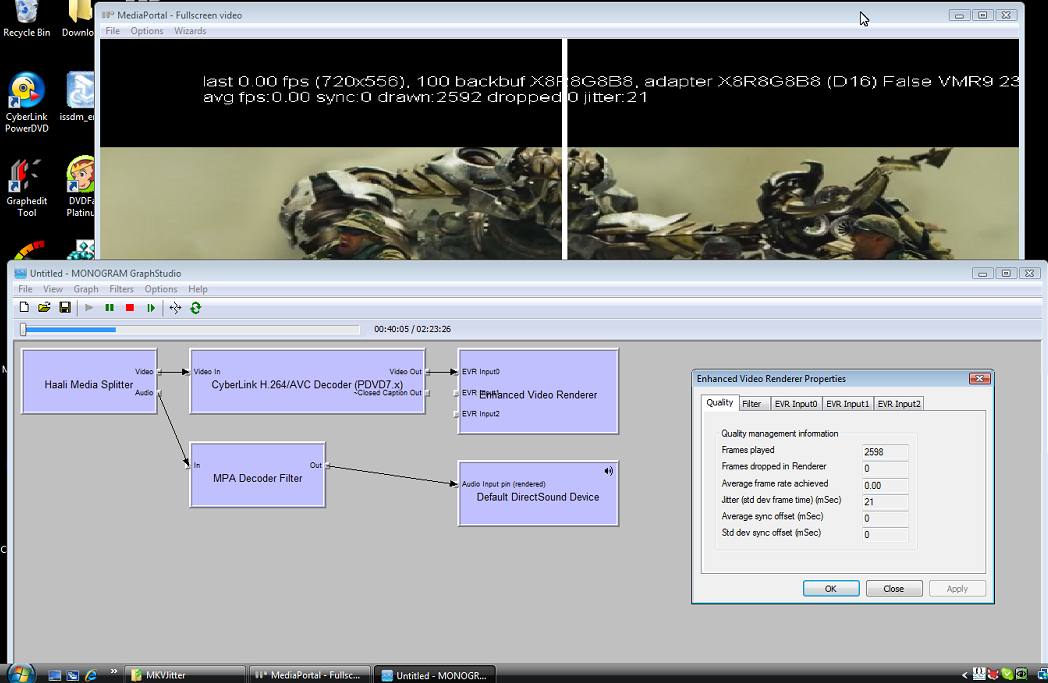Click Close in the Renderer Properties dialog
This screenshot has height=683, width=1048.
(894, 589)
